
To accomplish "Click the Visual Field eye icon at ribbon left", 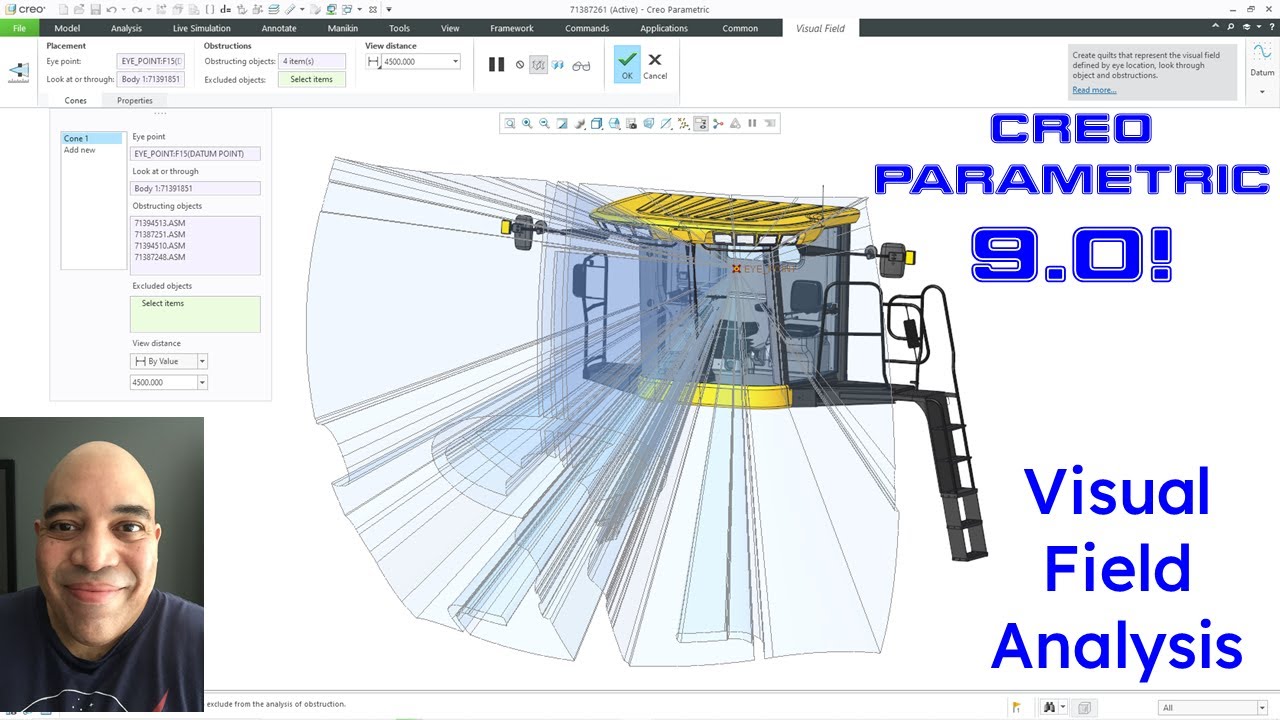I will pyautogui.click(x=18, y=72).
